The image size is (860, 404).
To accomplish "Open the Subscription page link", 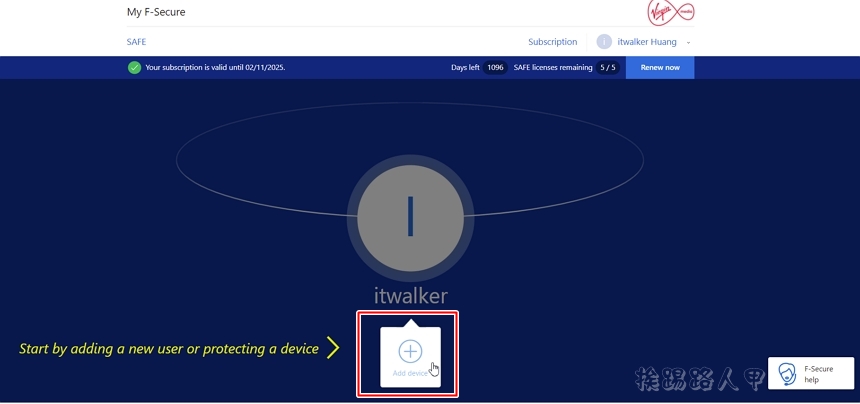I will pyautogui.click(x=552, y=42).
